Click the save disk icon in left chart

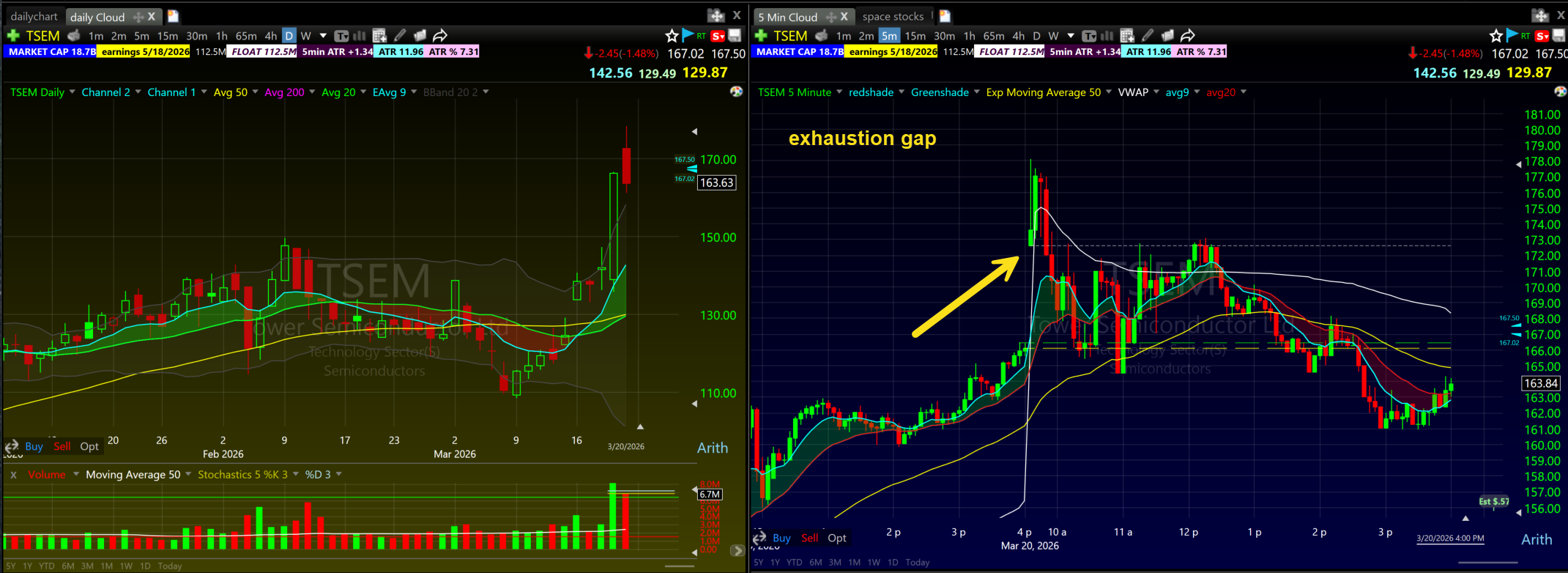pyautogui.click(x=735, y=35)
